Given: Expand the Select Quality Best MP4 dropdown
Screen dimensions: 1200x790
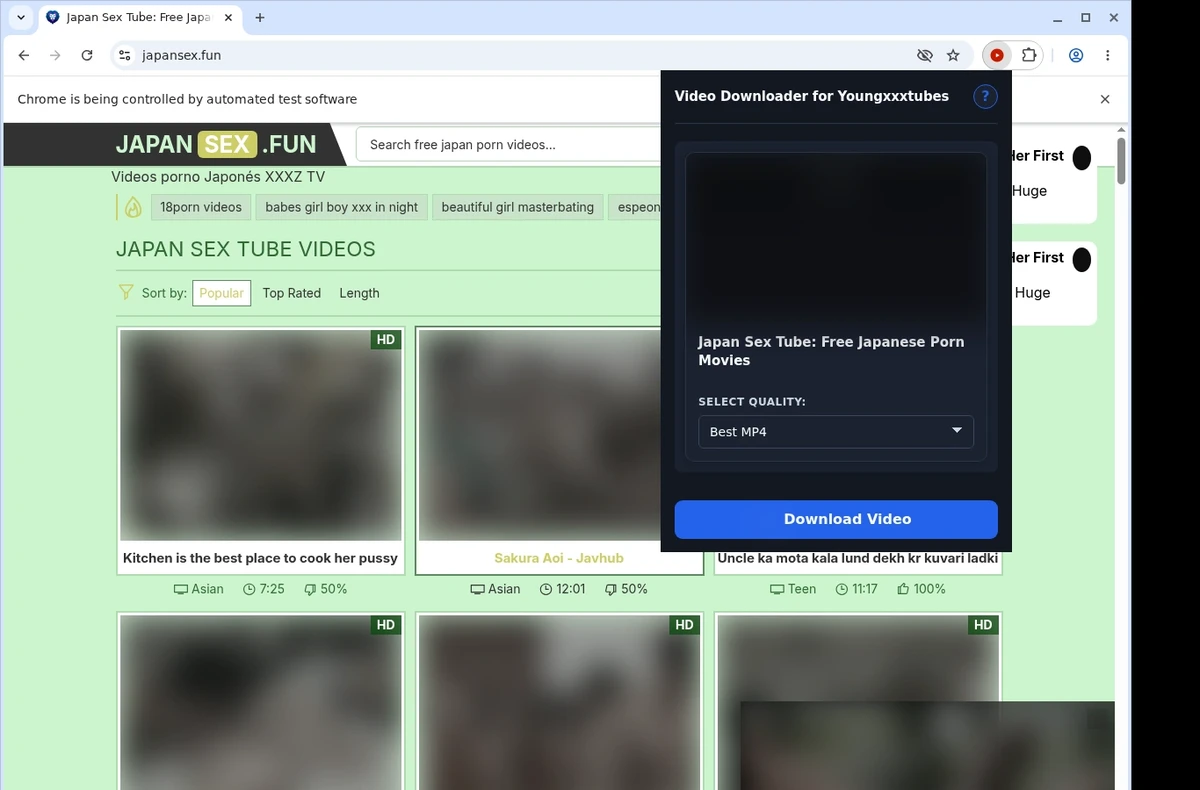Looking at the screenshot, I should coord(836,432).
